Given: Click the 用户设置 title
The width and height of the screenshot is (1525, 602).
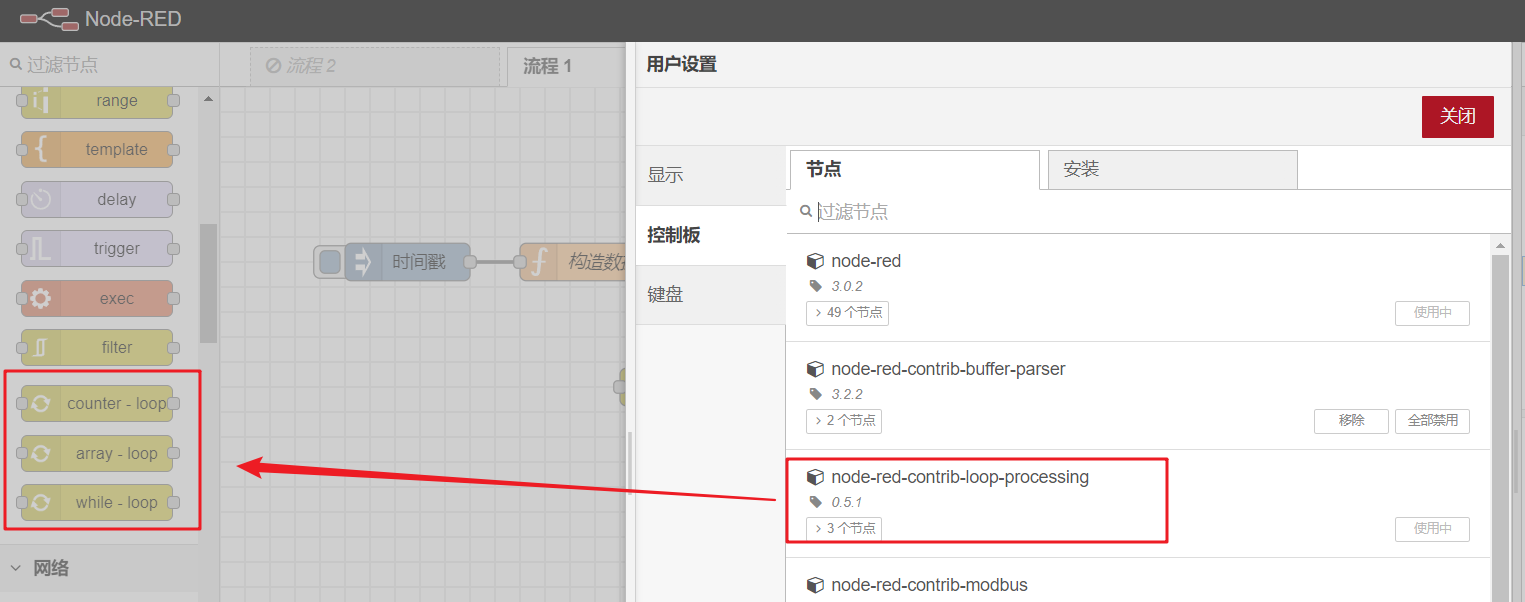Looking at the screenshot, I should [681, 65].
